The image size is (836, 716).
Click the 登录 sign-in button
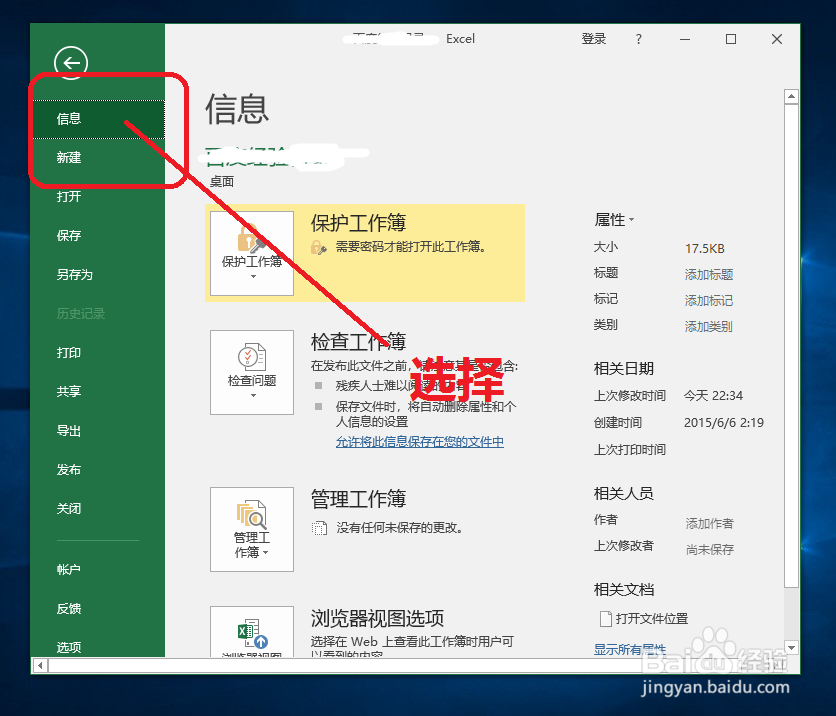coord(593,39)
